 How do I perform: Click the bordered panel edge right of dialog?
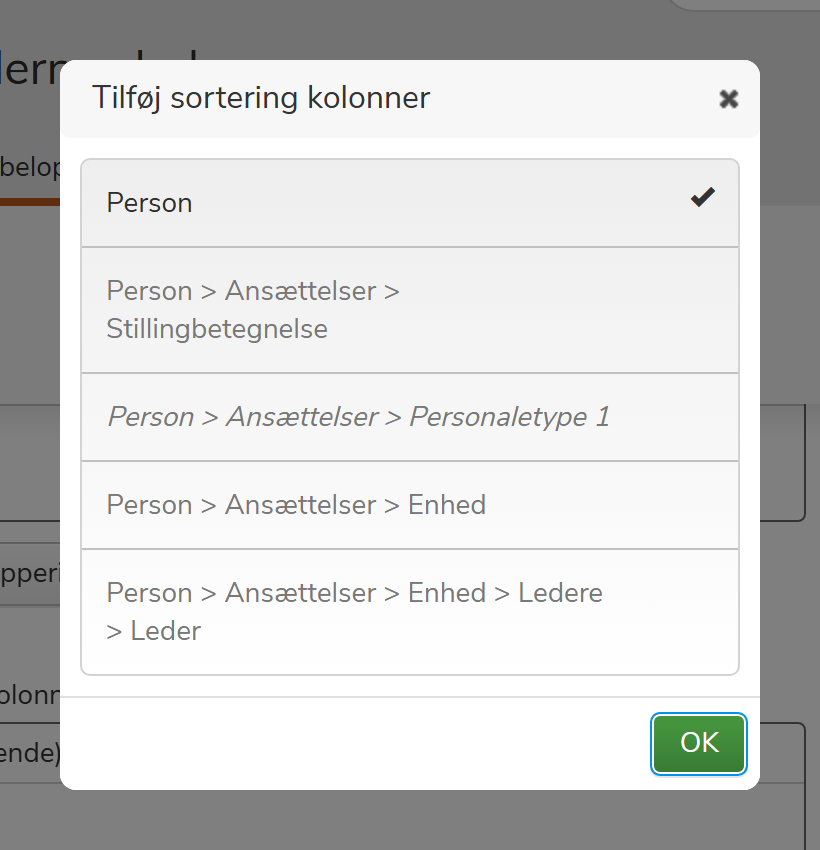783,462
